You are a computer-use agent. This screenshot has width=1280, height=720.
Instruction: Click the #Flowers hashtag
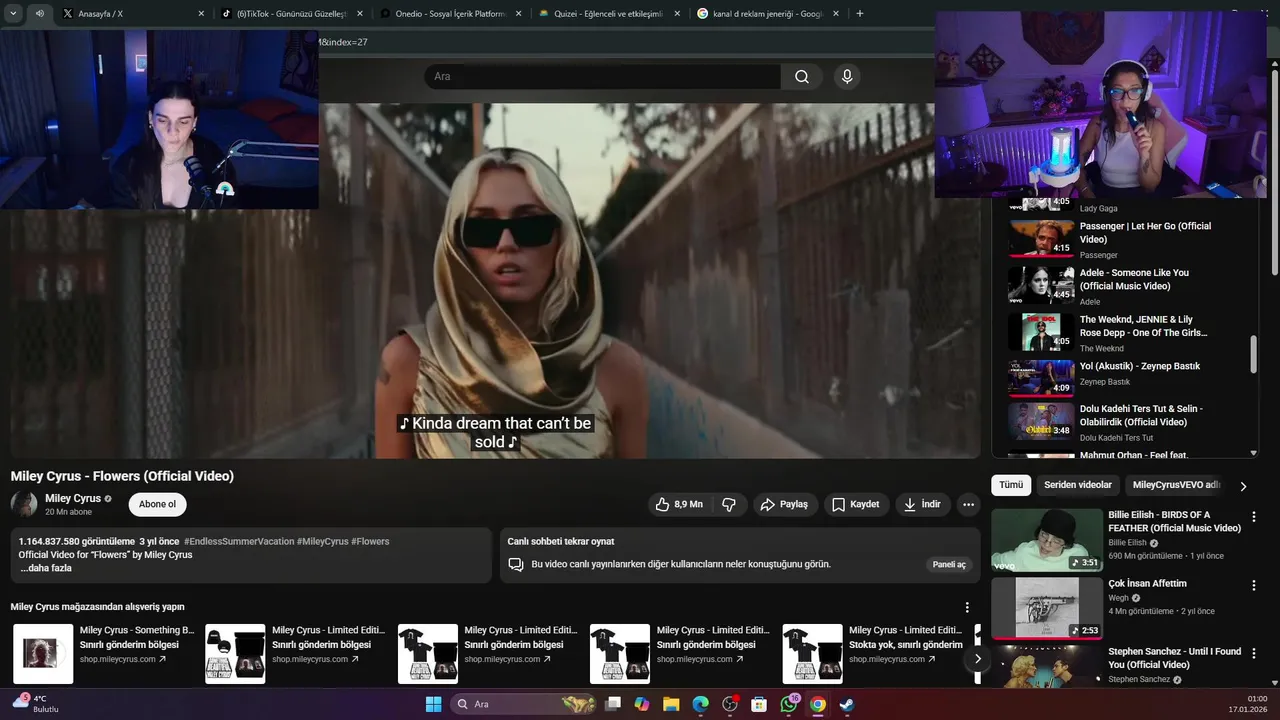pyautogui.click(x=370, y=541)
